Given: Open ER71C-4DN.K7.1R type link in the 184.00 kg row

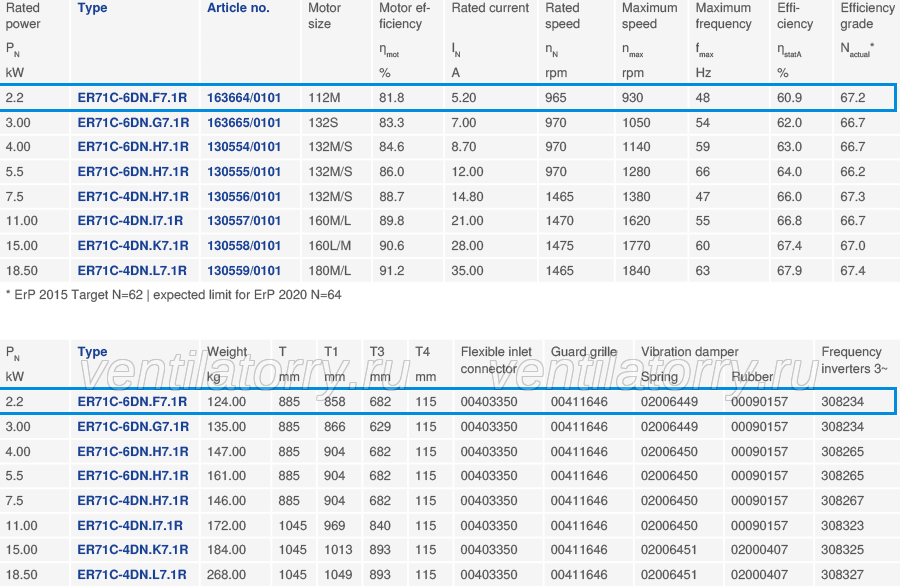Looking at the screenshot, I should pyautogui.click(x=133, y=550).
